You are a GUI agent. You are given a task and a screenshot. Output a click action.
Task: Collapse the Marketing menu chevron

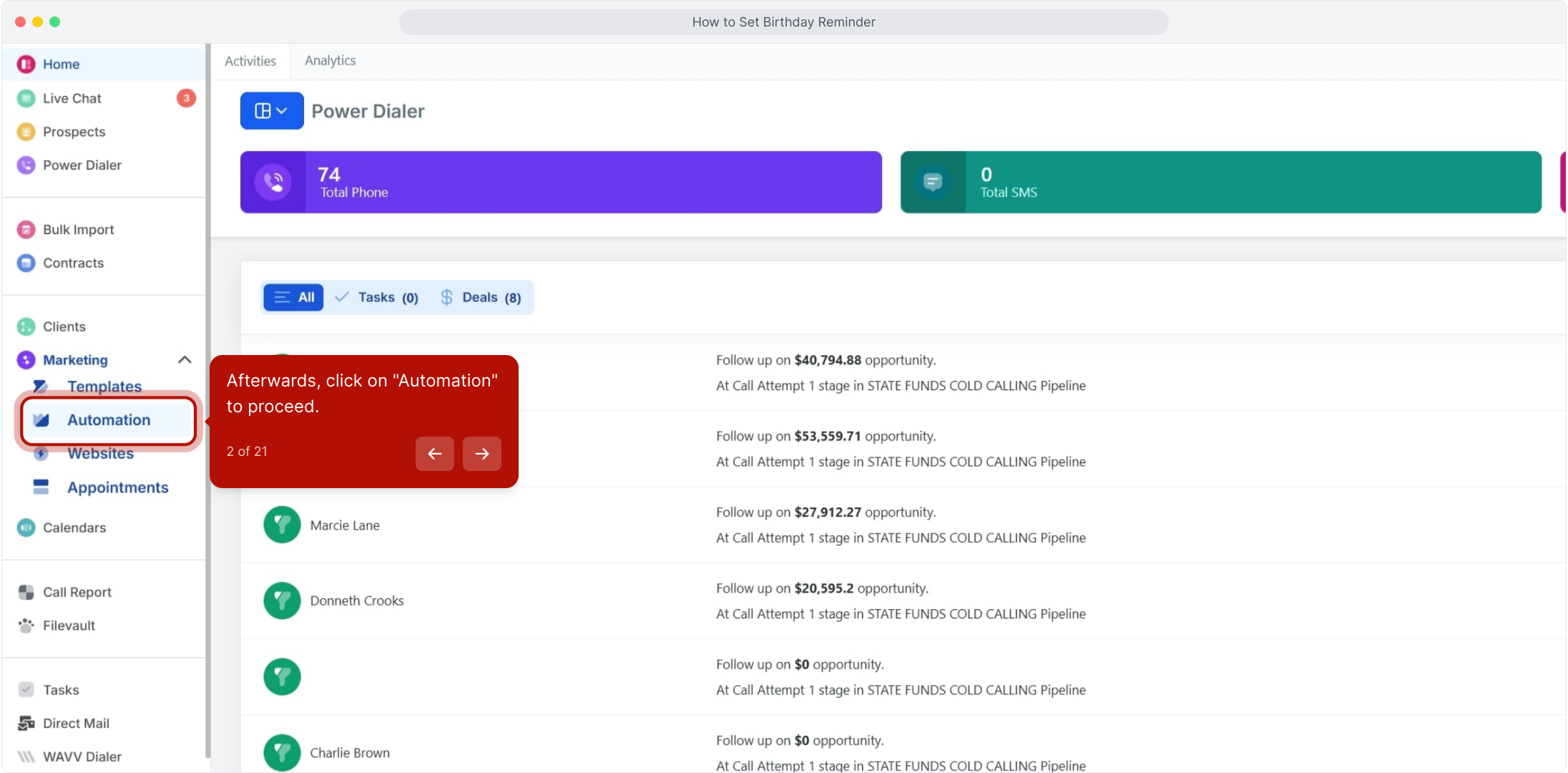tap(185, 360)
